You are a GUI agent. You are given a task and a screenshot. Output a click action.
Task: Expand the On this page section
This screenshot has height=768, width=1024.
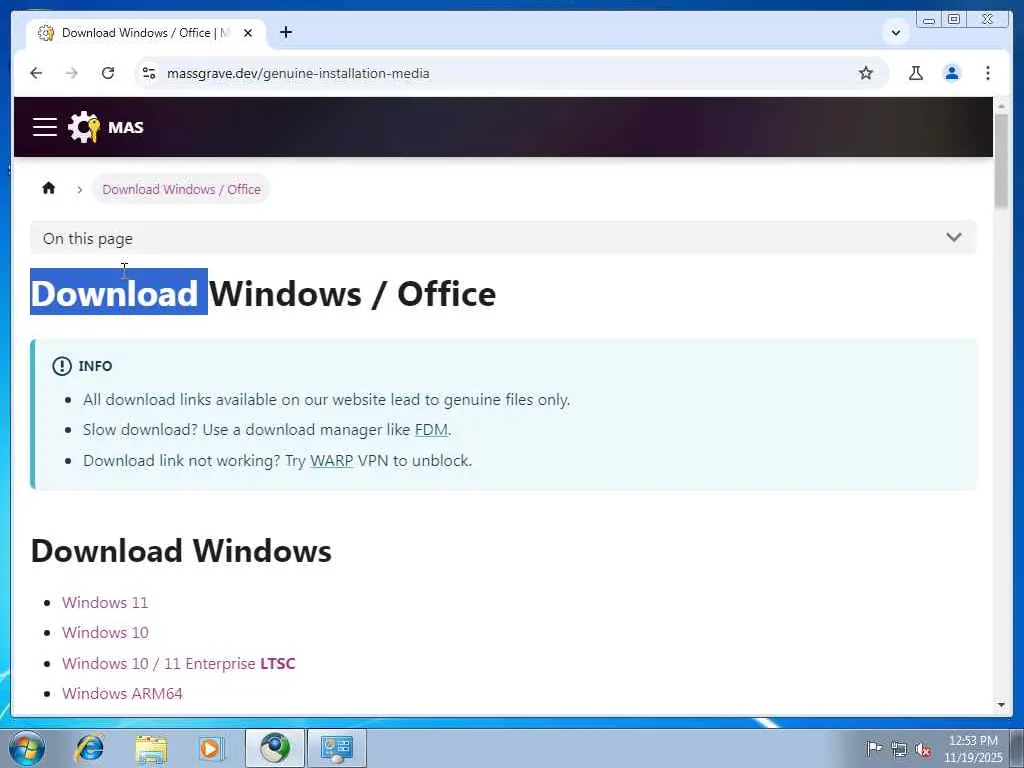pos(504,238)
